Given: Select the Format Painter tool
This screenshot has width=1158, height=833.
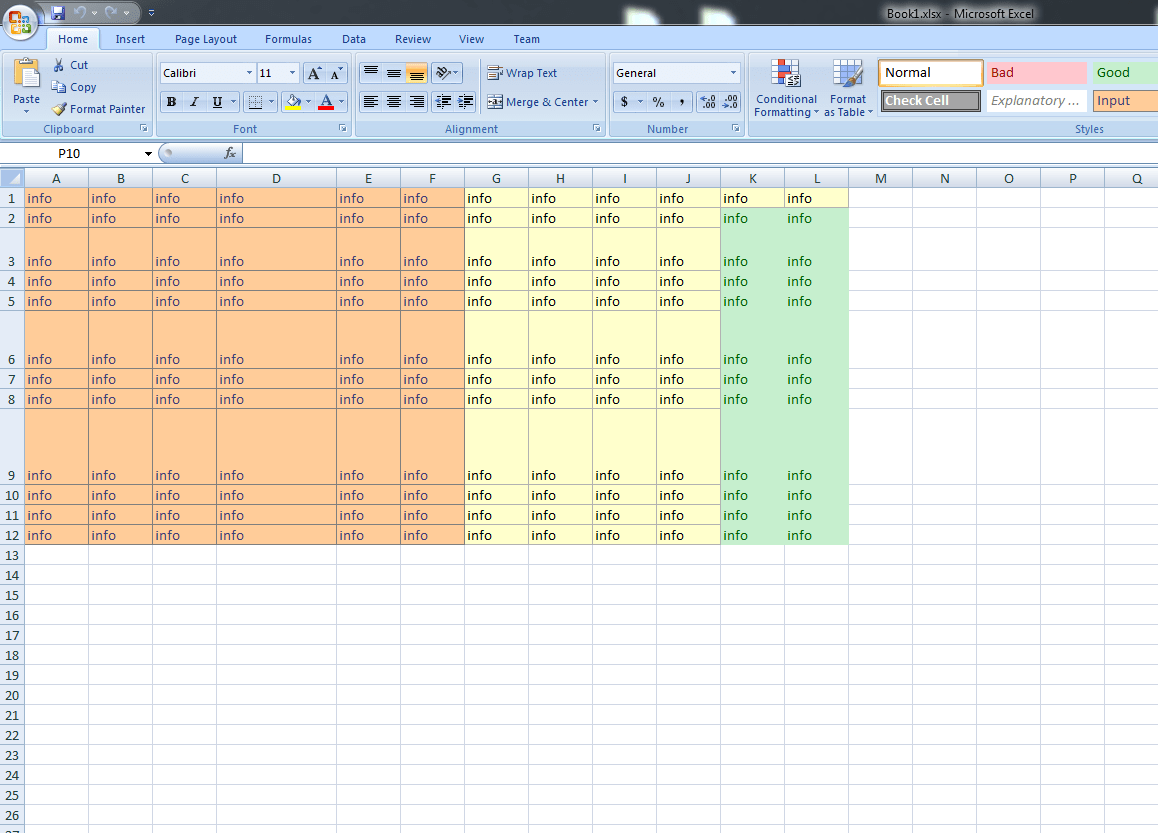Looking at the screenshot, I should tap(98, 108).
